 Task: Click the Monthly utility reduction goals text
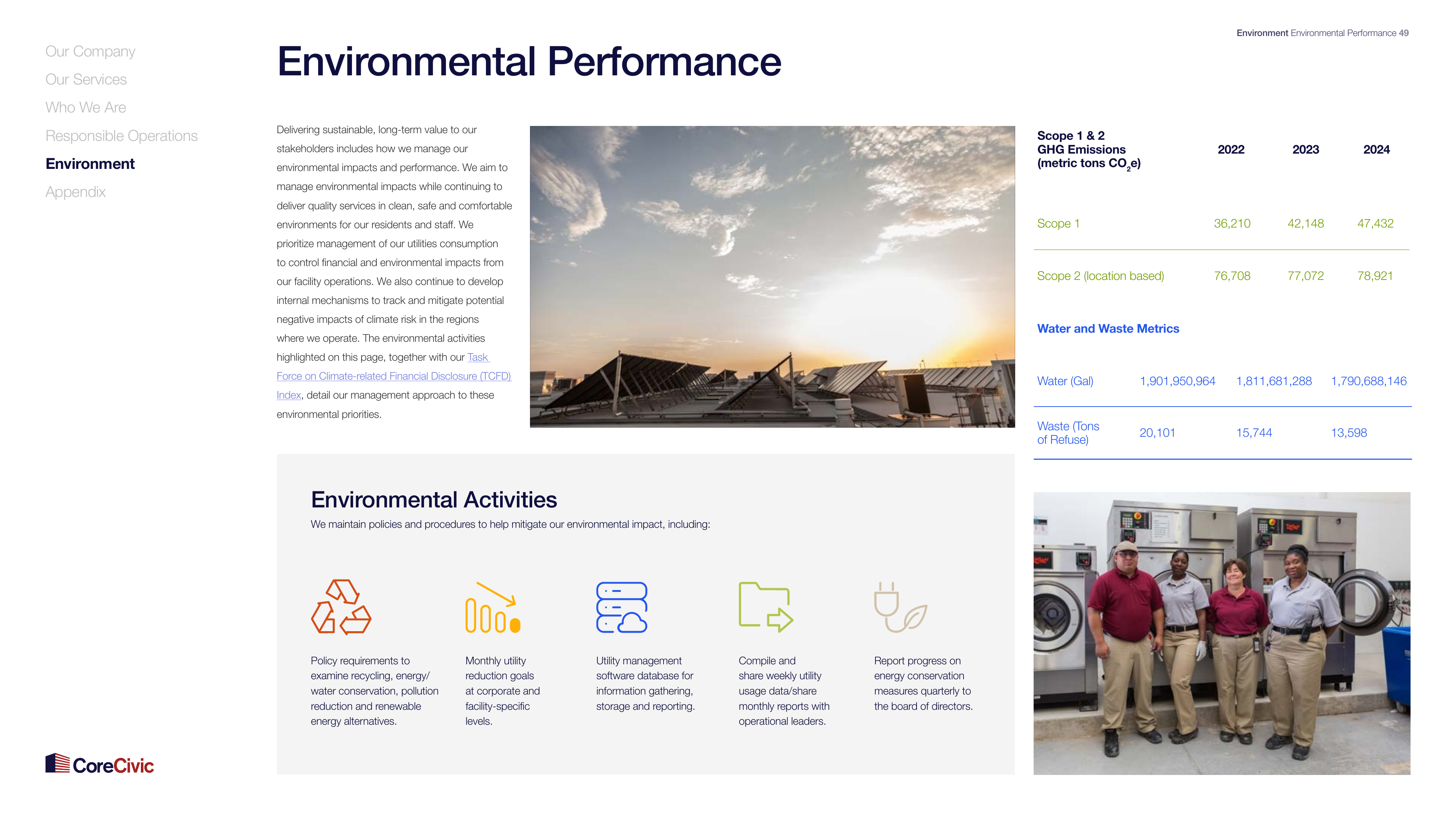[502, 691]
